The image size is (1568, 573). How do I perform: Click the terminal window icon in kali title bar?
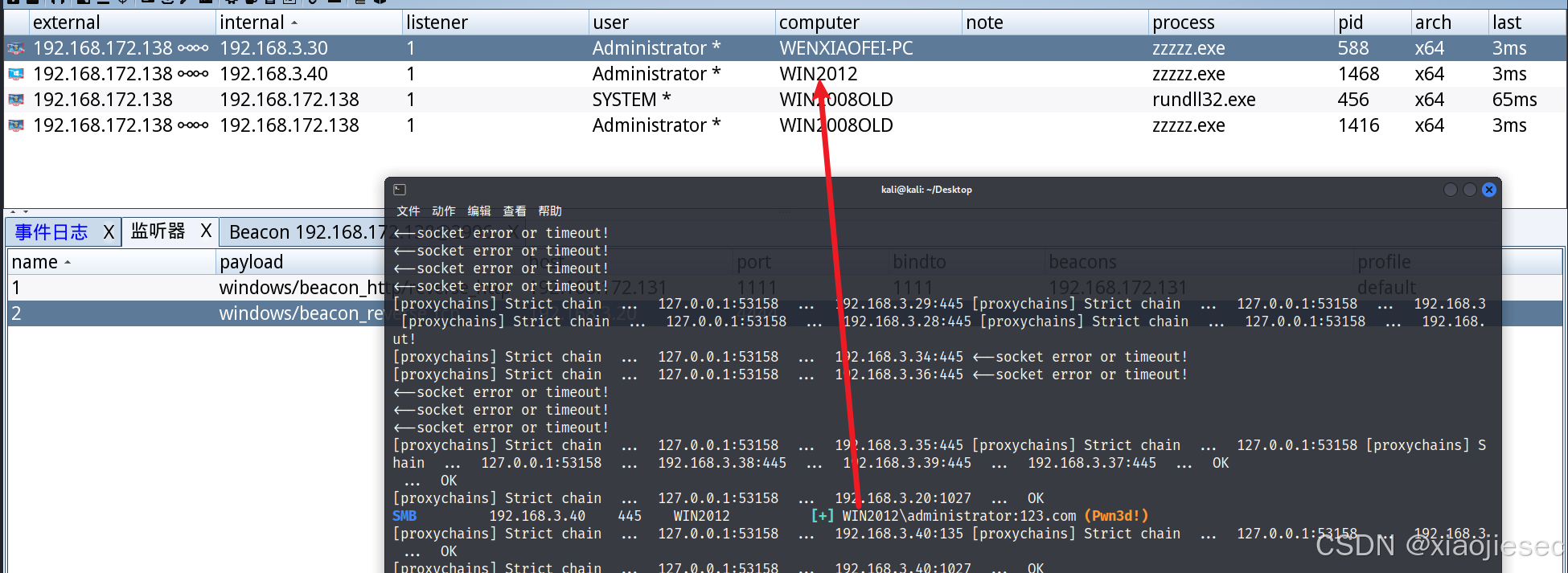coord(400,190)
